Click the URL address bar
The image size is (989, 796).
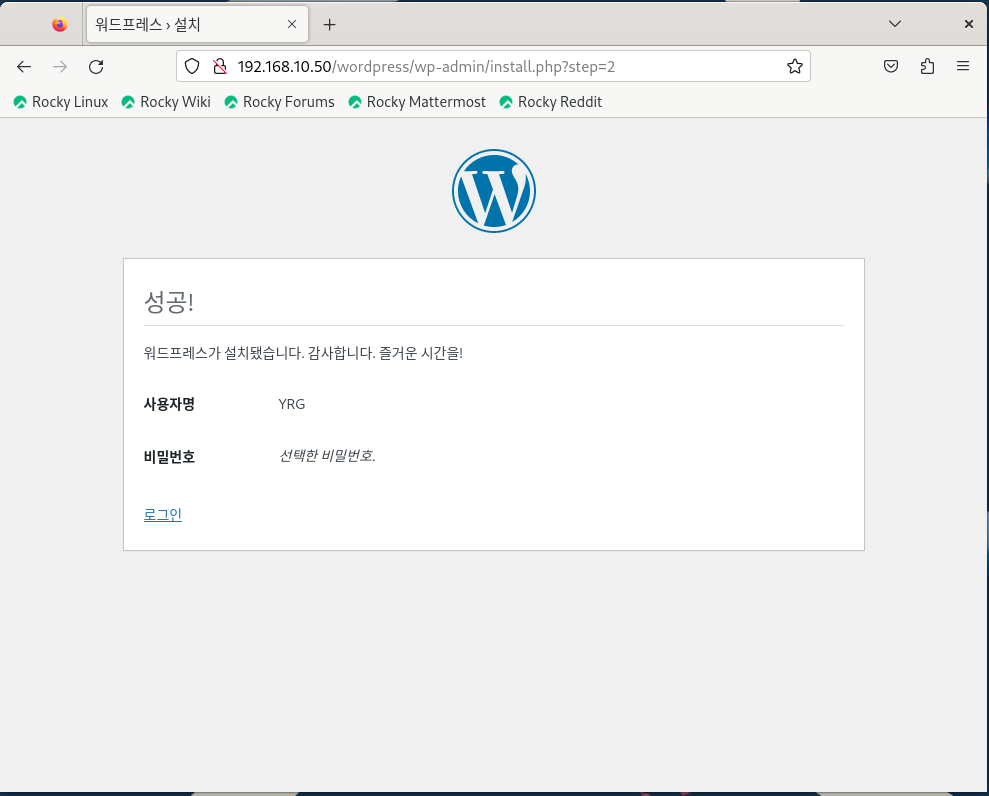coord(493,66)
